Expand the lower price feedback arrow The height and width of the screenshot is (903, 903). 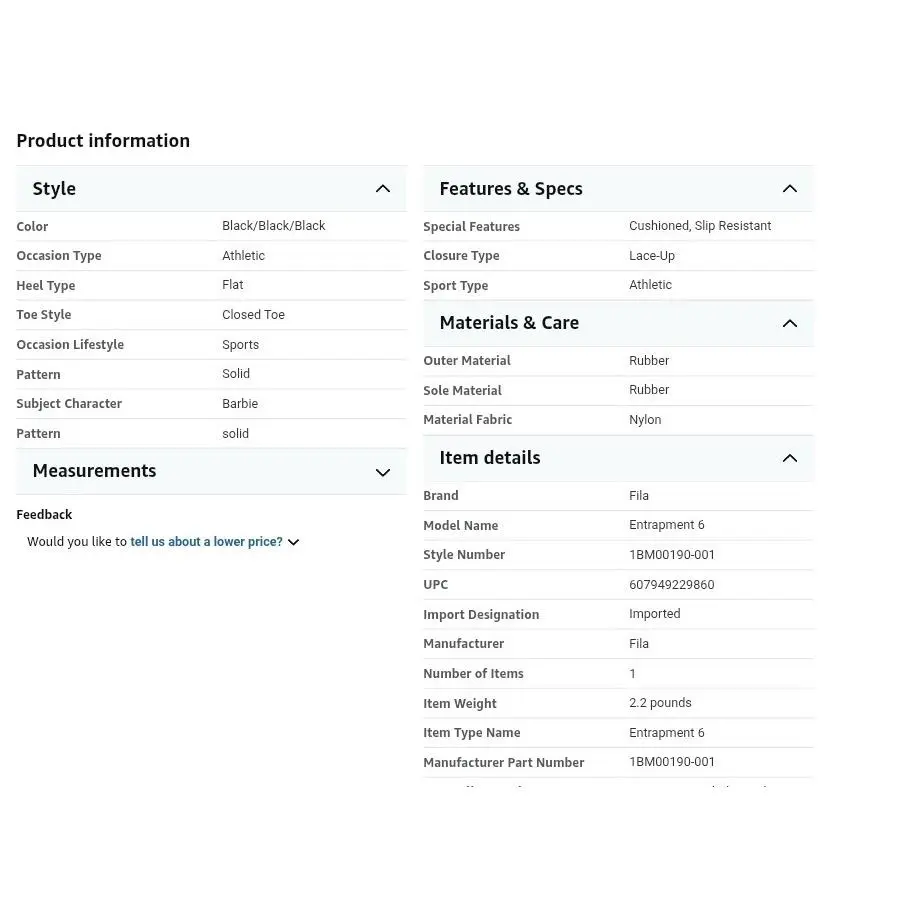(294, 542)
